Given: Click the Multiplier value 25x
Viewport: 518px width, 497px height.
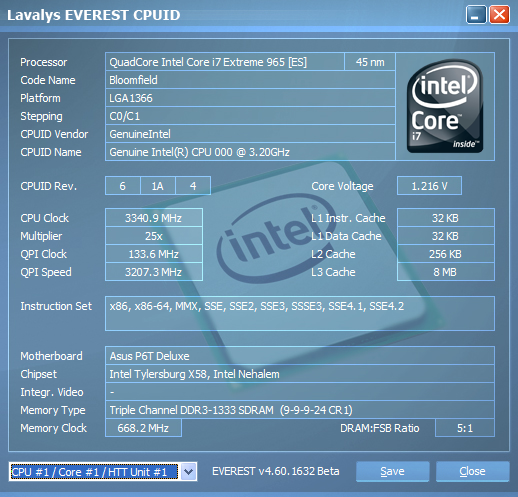Looking at the screenshot, I should coord(154,236).
